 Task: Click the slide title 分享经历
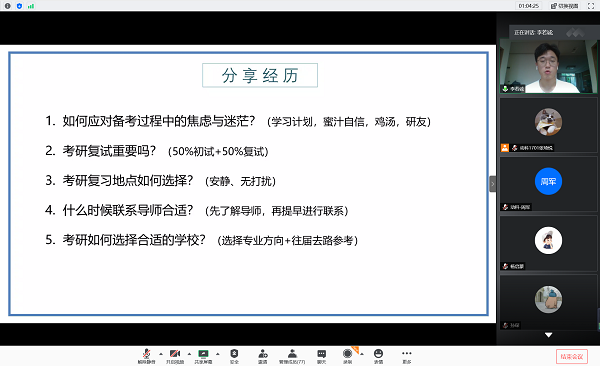point(260,75)
